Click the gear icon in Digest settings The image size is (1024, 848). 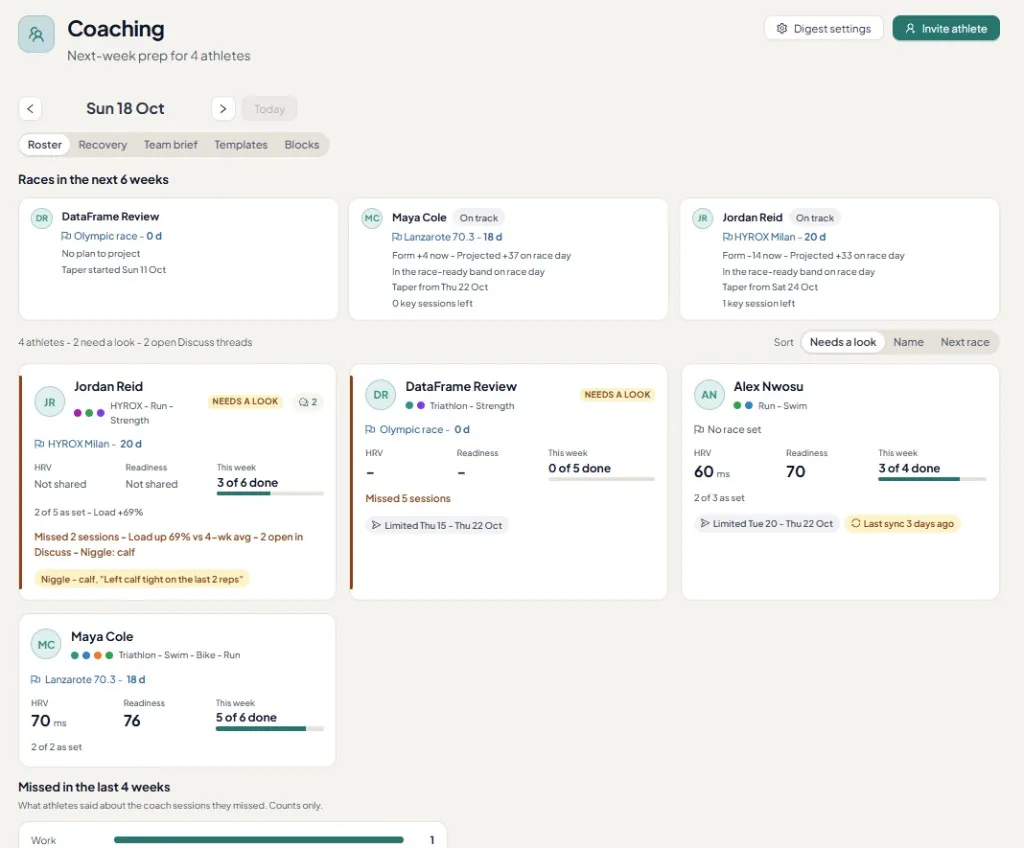click(782, 28)
